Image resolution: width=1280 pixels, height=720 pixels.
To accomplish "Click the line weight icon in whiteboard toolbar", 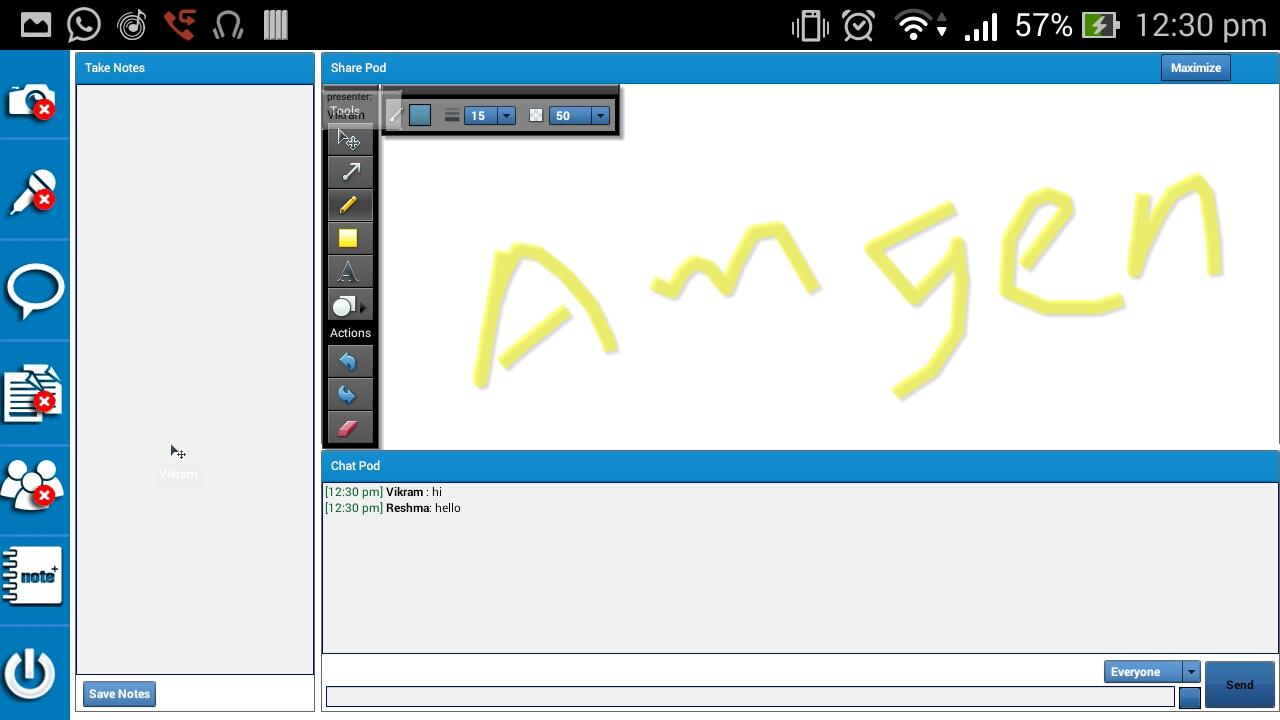I will click(452, 116).
